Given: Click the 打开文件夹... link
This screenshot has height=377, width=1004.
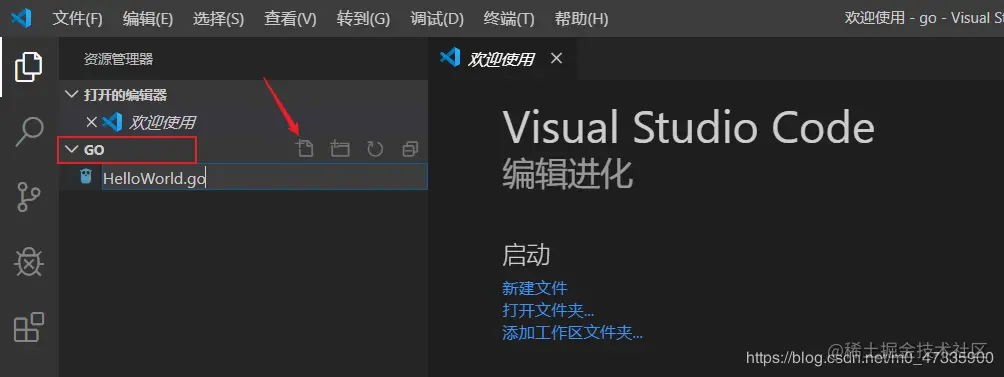Looking at the screenshot, I should pyautogui.click(x=549, y=310).
